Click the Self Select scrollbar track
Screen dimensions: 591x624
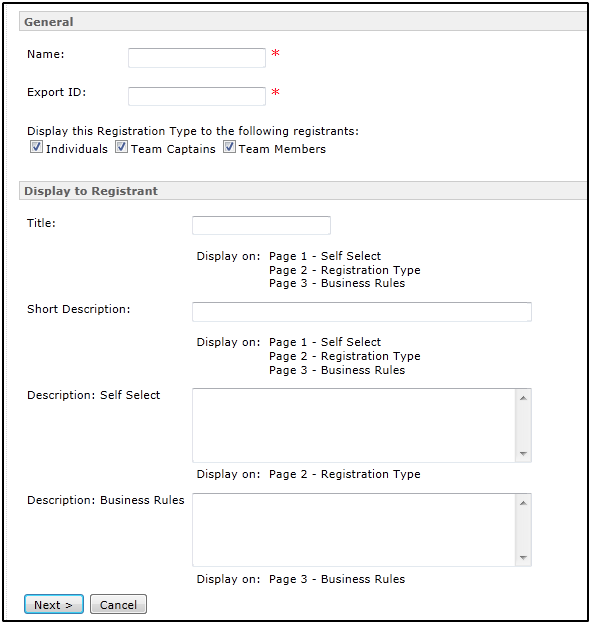(x=523, y=426)
